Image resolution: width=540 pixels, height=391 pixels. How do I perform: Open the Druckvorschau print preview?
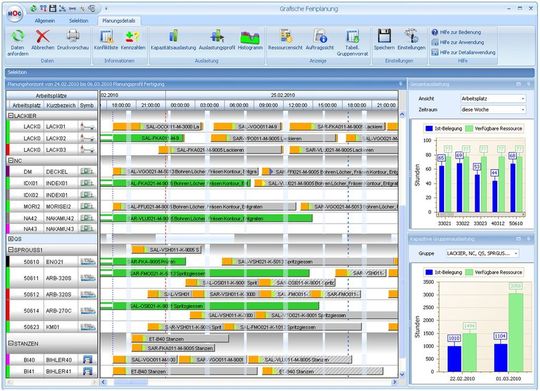(73, 36)
